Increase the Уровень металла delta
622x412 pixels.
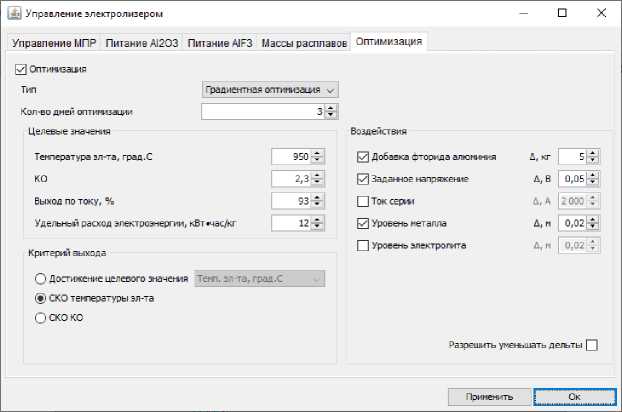(593, 220)
